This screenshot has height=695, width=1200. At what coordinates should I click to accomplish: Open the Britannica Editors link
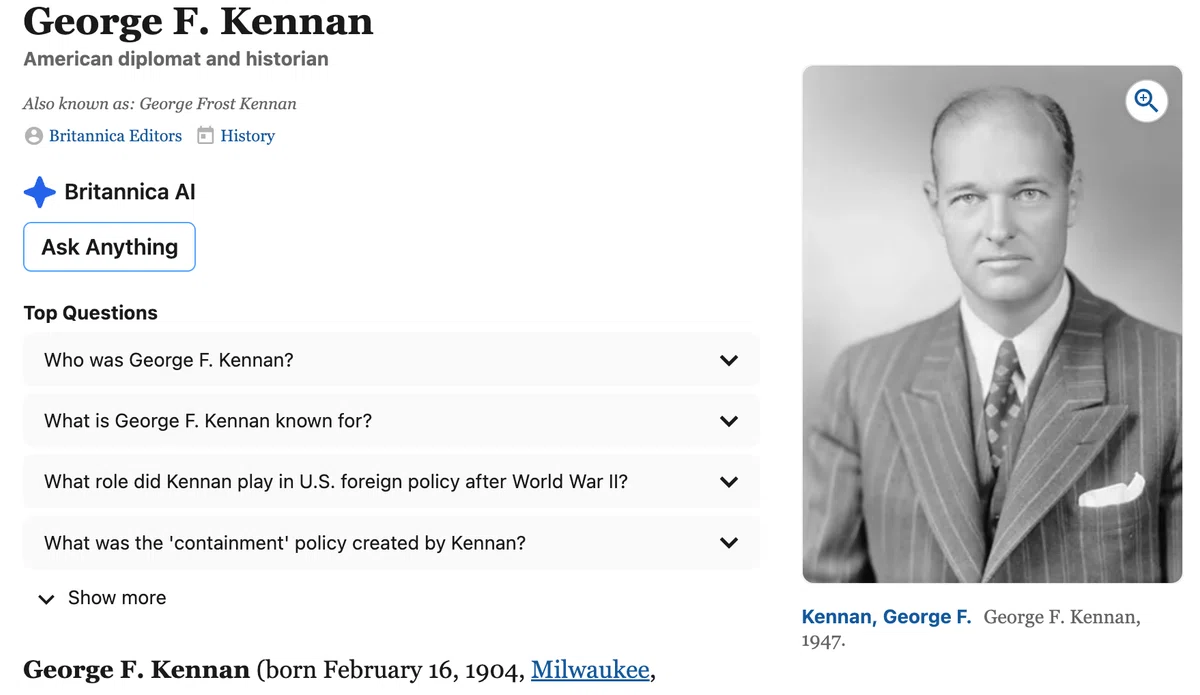tap(116, 136)
